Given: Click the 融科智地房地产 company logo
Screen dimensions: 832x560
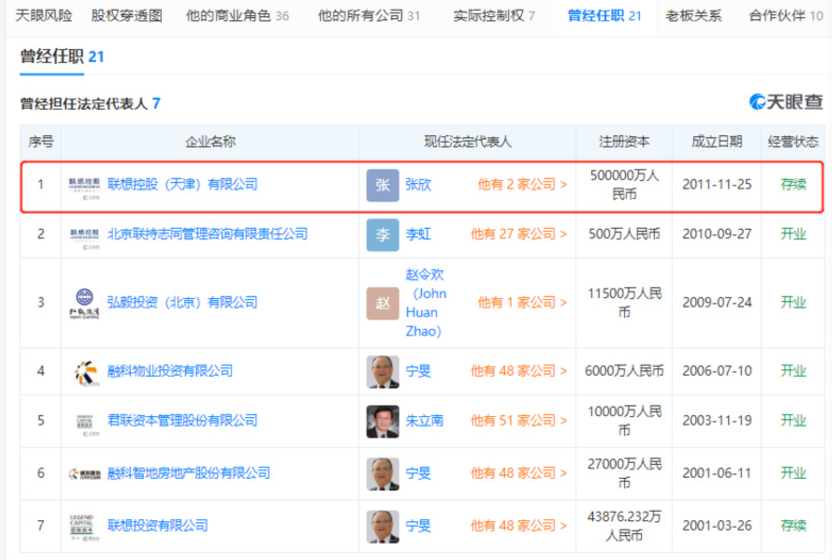Looking at the screenshot, I should click(84, 474).
